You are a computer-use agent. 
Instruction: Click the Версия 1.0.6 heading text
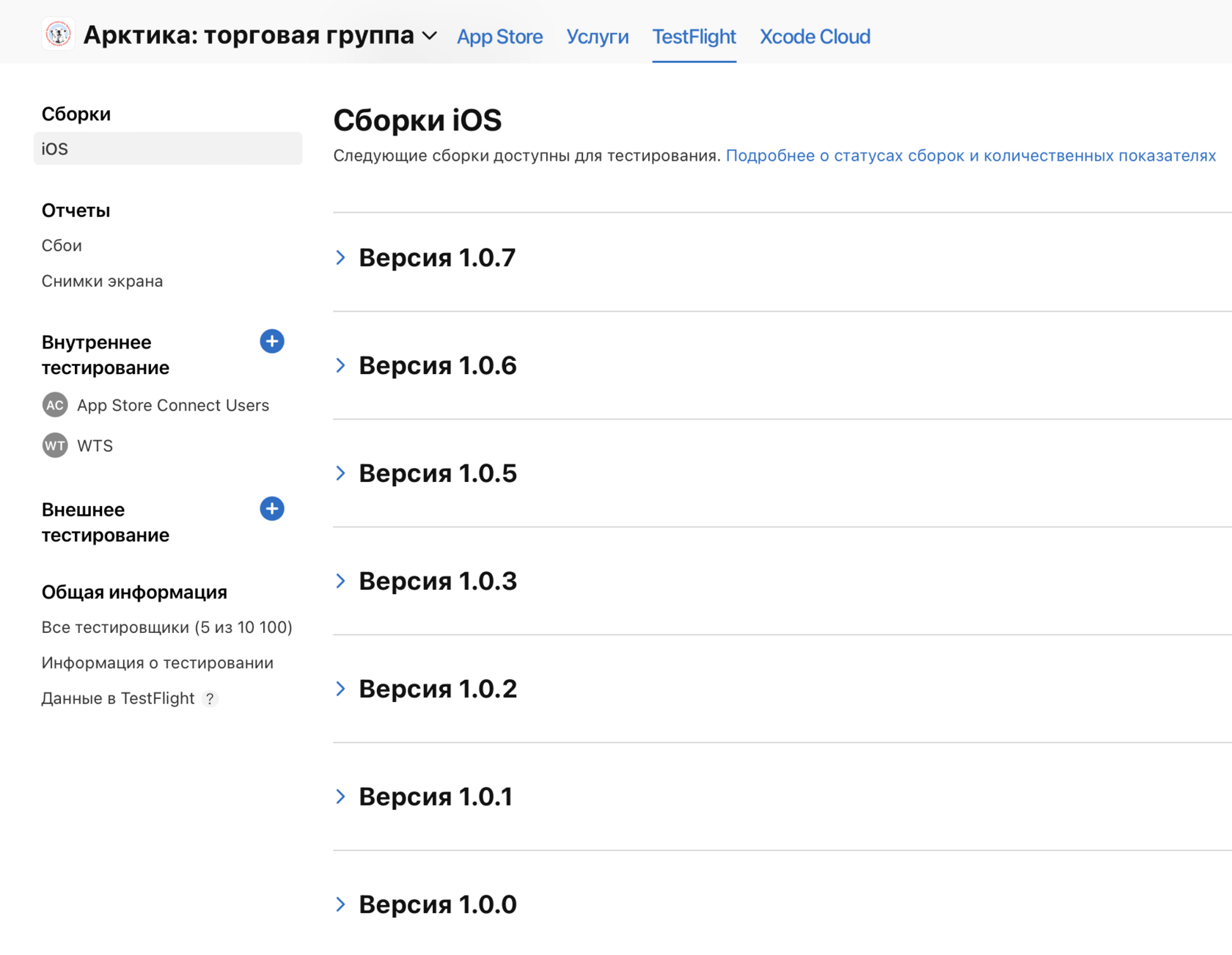click(438, 365)
